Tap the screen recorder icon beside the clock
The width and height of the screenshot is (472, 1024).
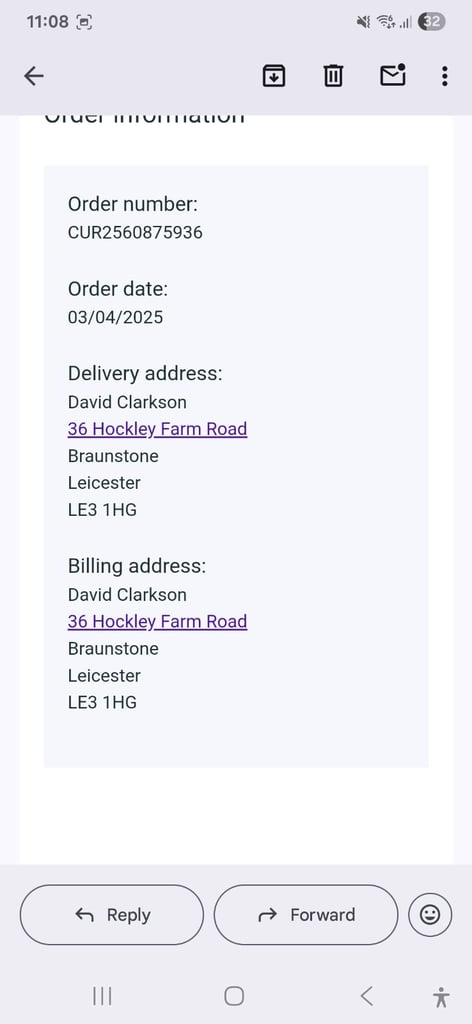point(84,22)
